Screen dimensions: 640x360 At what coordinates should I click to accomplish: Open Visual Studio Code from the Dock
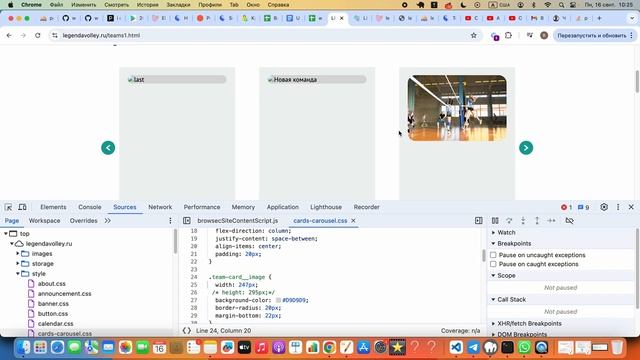coord(456,347)
